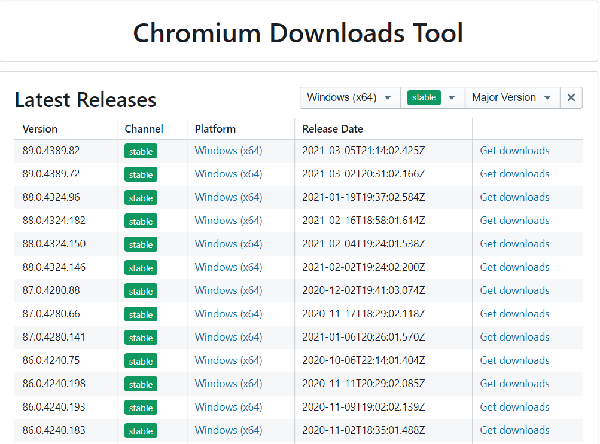This screenshot has width=600, height=444.
Task: Click release date 2021-01-19T19:37:02.584Z
Action: pos(364,197)
